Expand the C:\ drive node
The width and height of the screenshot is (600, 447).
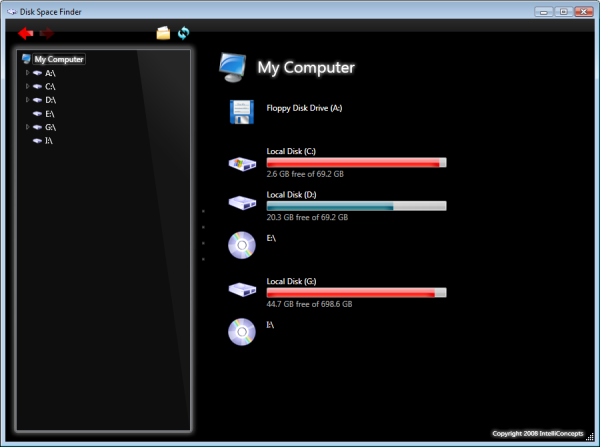click(x=27, y=86)
